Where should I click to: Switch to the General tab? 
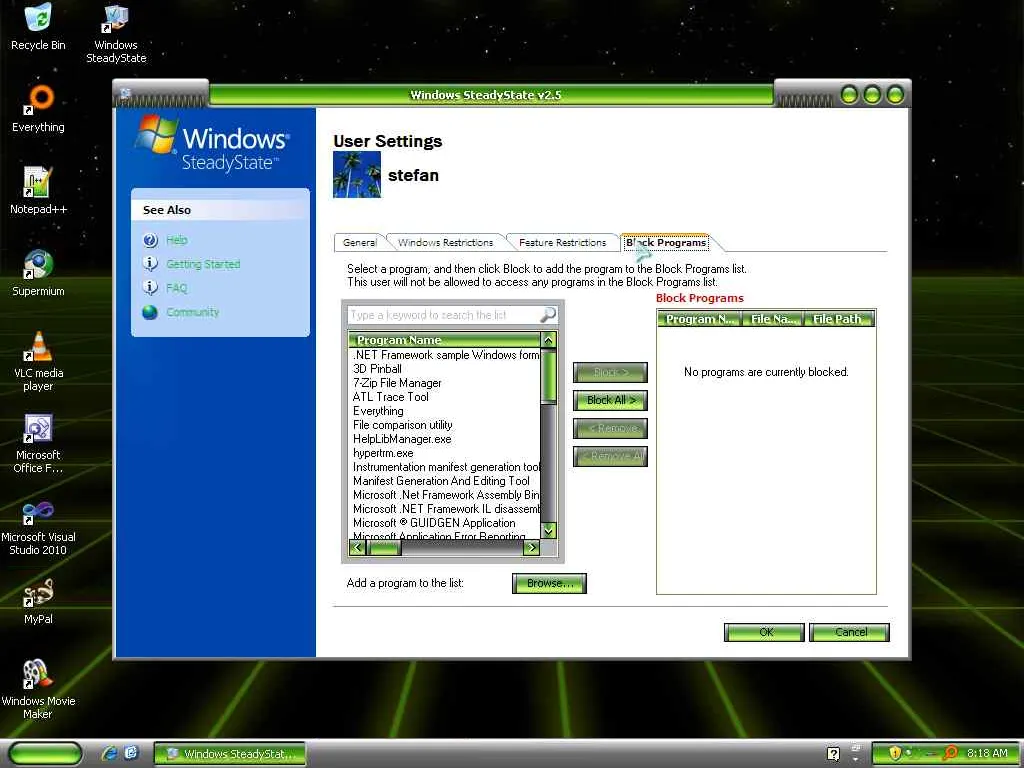point(360,242)
